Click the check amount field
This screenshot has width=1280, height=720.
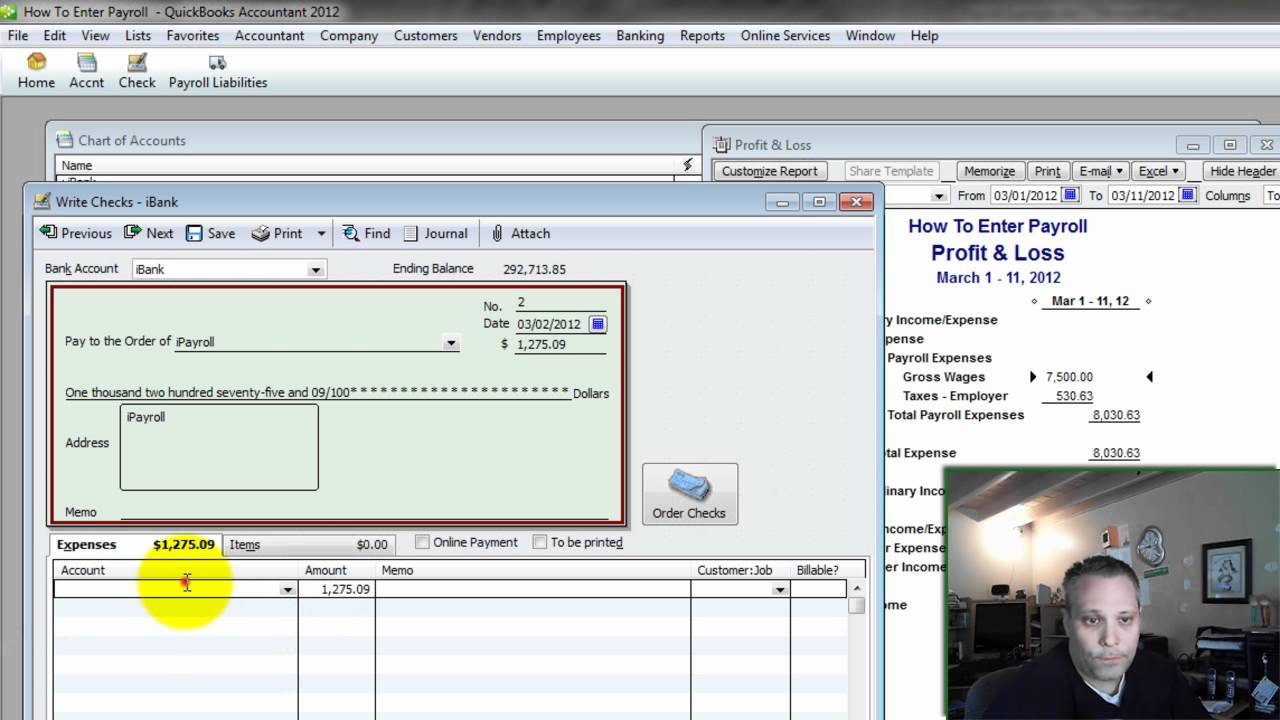pyautogui.click(x=560, y=344)
